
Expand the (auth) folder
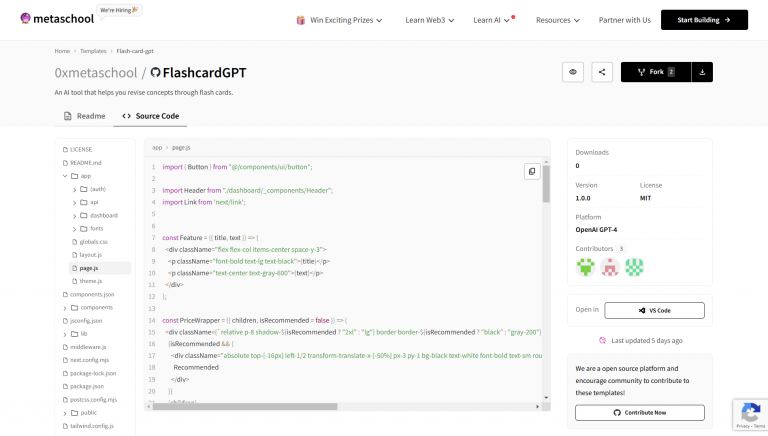point(74,189)
